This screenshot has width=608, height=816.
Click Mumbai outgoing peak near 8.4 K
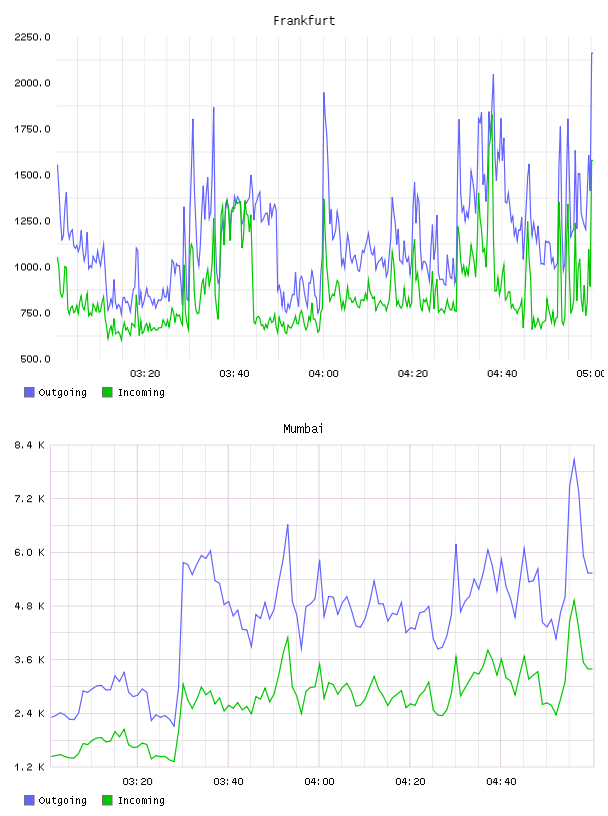click(574, 459)
